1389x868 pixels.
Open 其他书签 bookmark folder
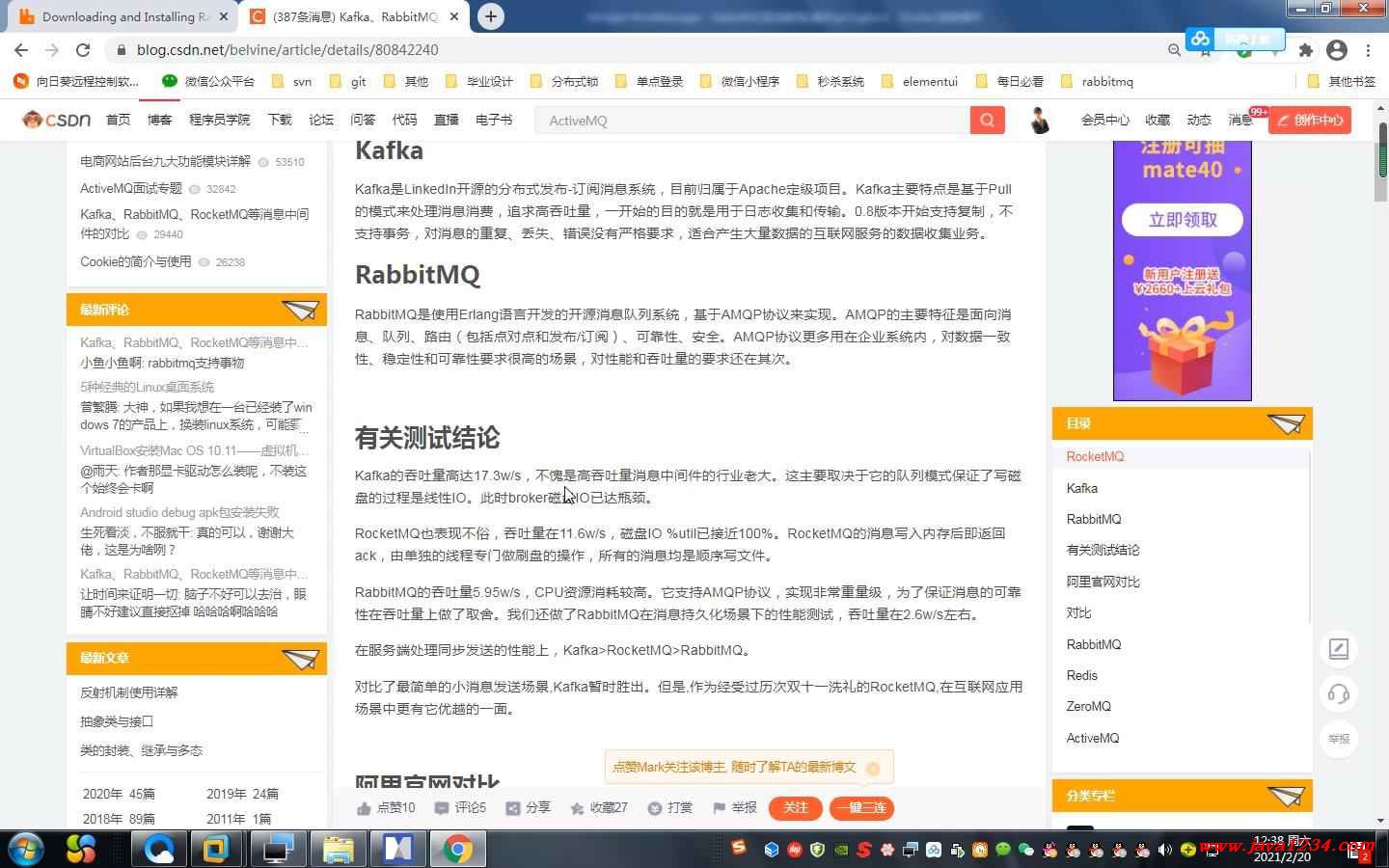coord(1342,81)
